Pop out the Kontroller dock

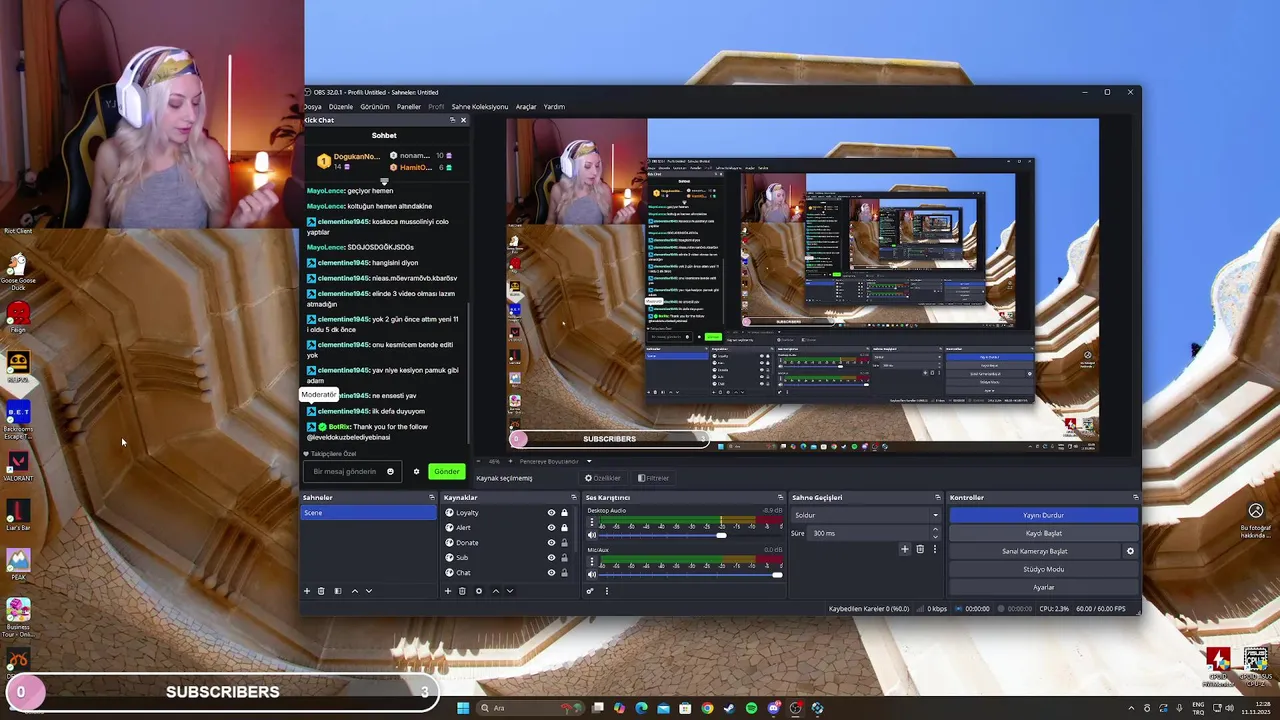[x=1135, y=497]
